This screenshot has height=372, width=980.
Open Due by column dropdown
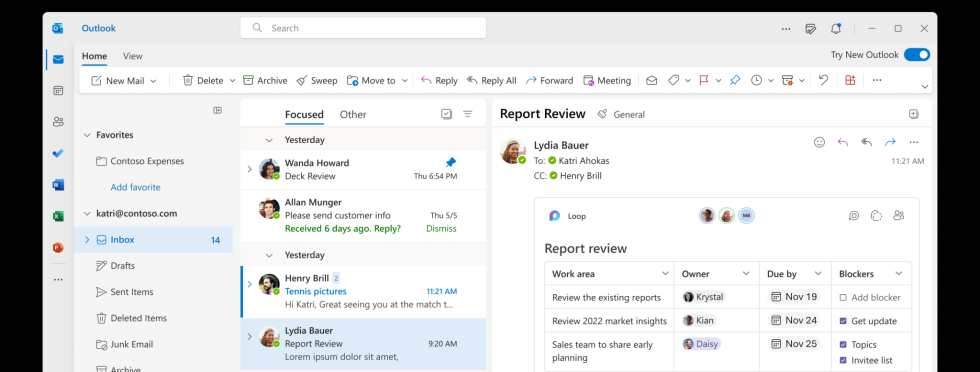[818, 274]
